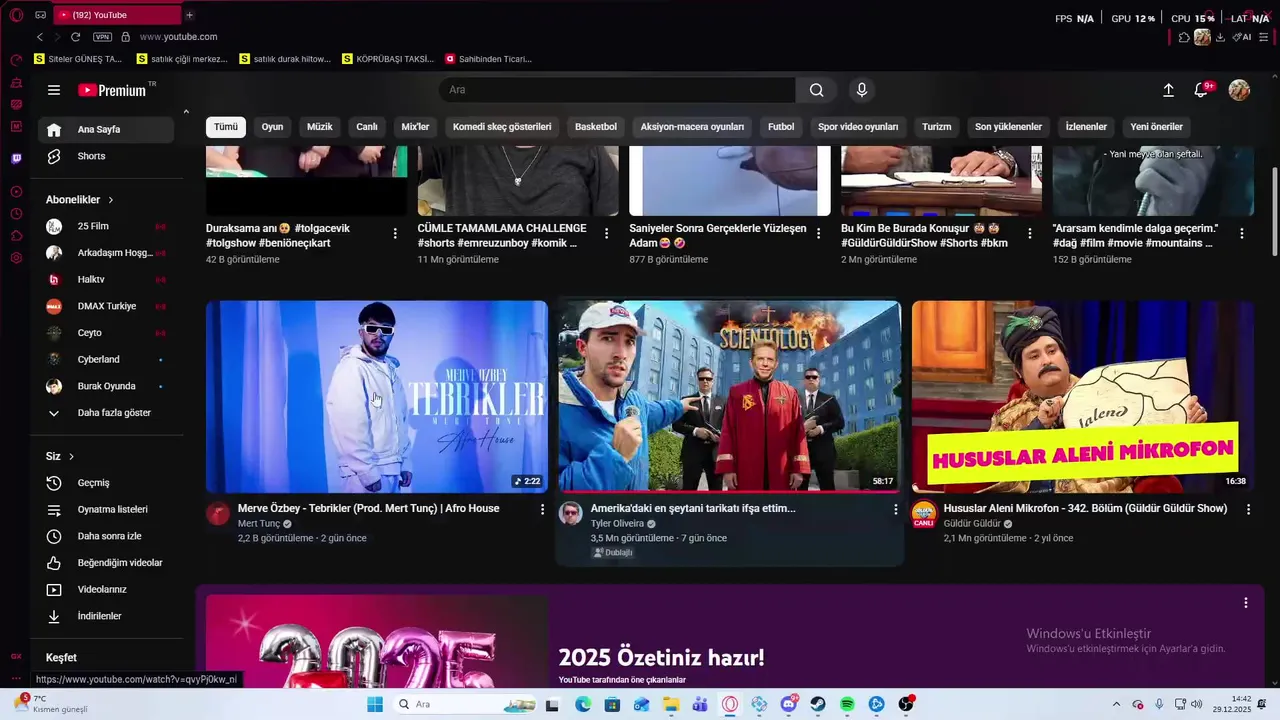The width and height of the screenshot is (1280, 720).
Task: Open Opera GX main menu logo
Action: 16,15
